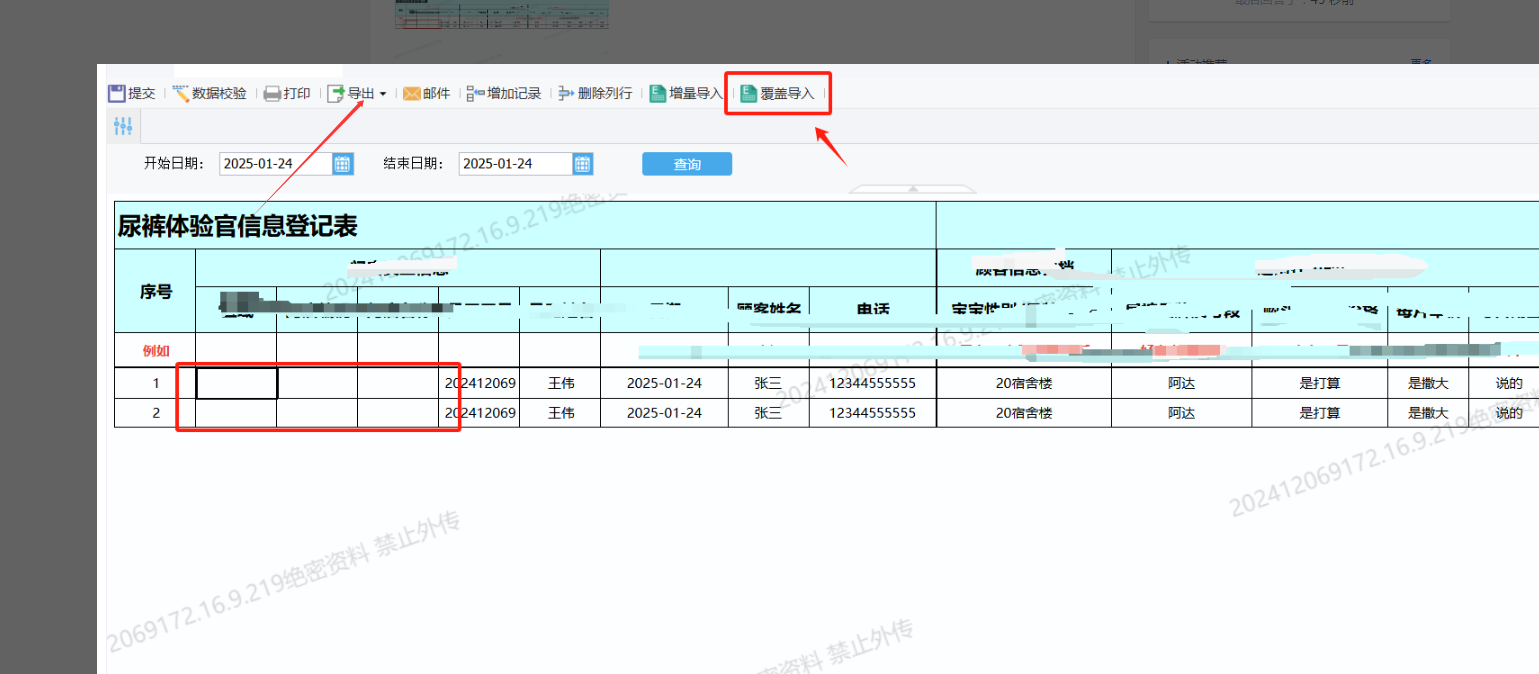Select phone 12344555555 in row 2
The width and height of the screenshot is (1539, 674).
(x=873, y=412)
